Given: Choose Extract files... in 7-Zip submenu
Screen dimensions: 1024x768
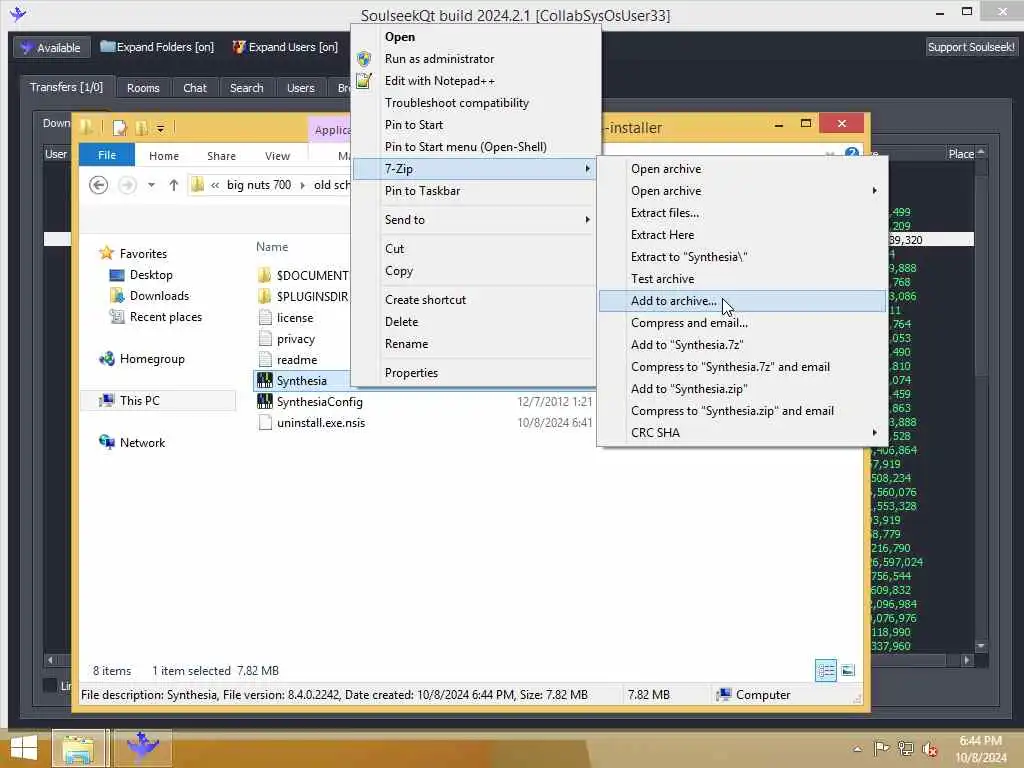Looking at the screenshot, I should (x=742, y=213).
